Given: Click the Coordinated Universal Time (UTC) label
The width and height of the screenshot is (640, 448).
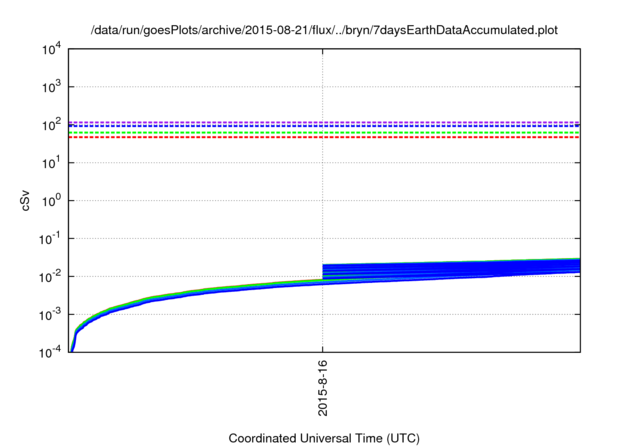Looking at the screenshot, I should (x=324, y=438).
